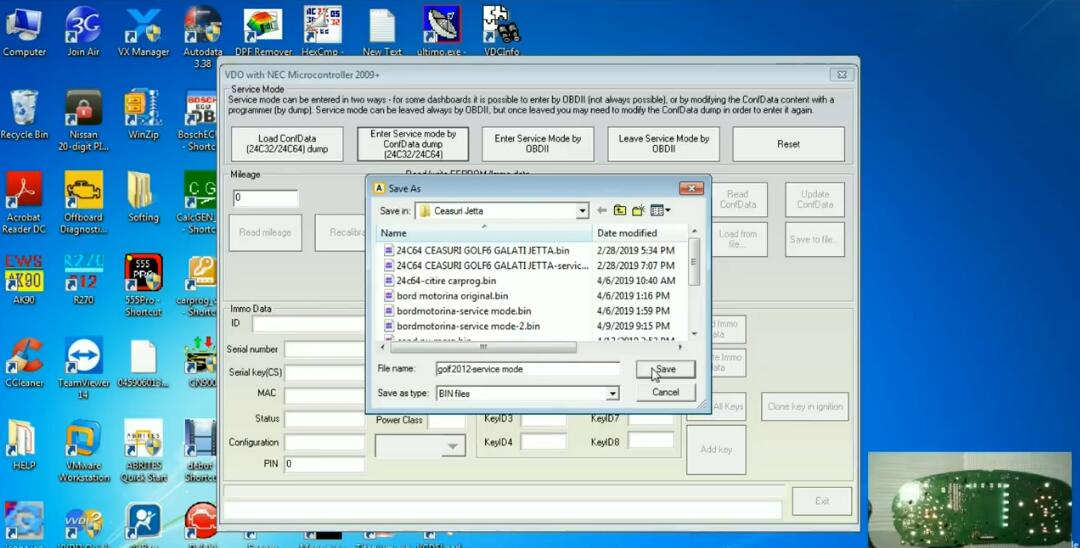The width and height of the screenshot is (1080, 548).
Task: Open VMware Workstation desktop icon
Action: [x=83, y=451]
